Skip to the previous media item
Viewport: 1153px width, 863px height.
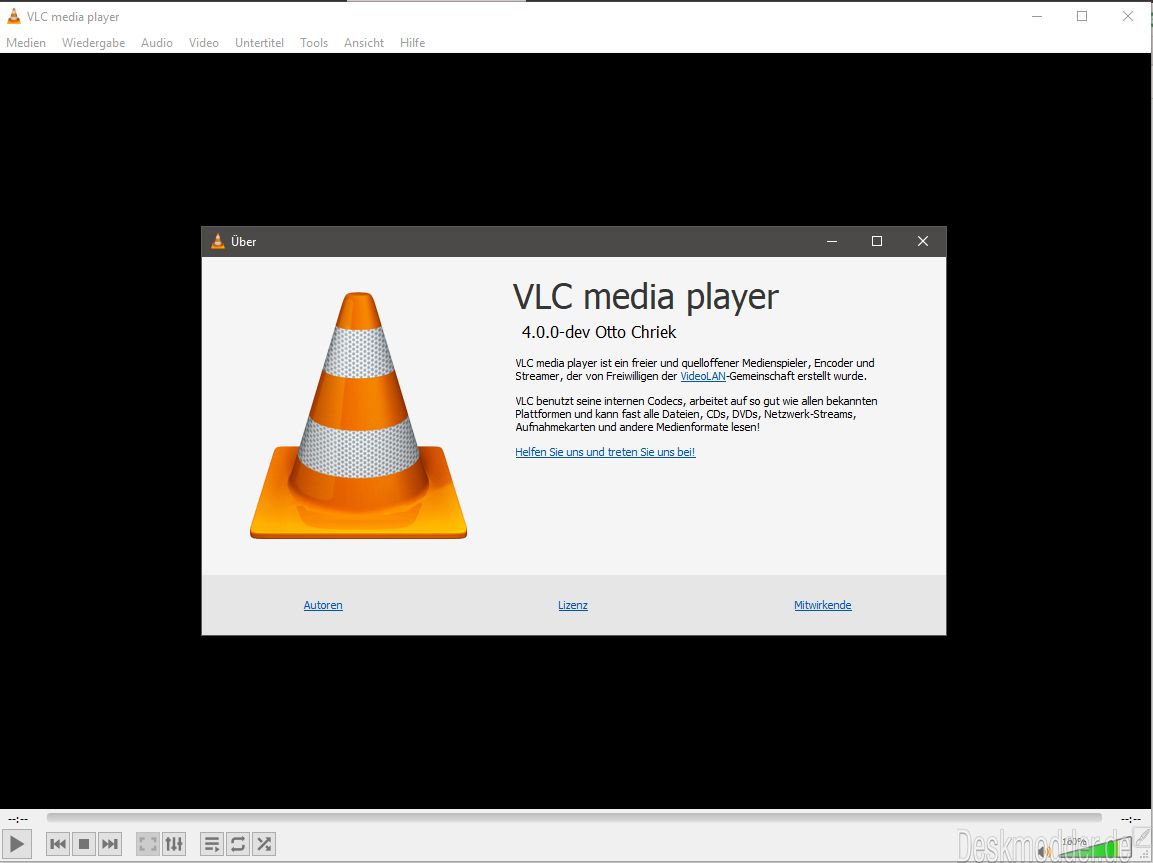[58, 844]
